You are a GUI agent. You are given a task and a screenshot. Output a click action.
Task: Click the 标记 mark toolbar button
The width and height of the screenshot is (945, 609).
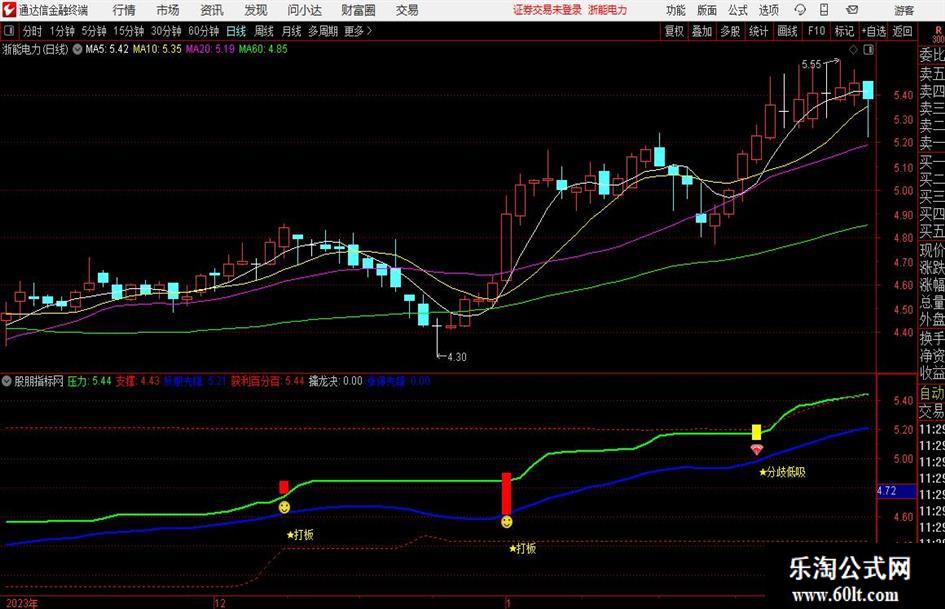(844, 31)
